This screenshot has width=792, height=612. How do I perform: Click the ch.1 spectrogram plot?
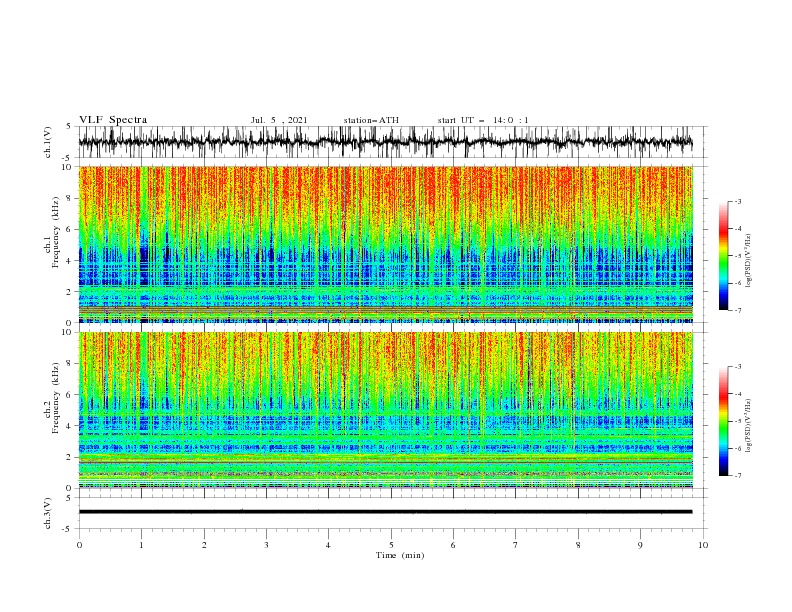pos(385,244)
